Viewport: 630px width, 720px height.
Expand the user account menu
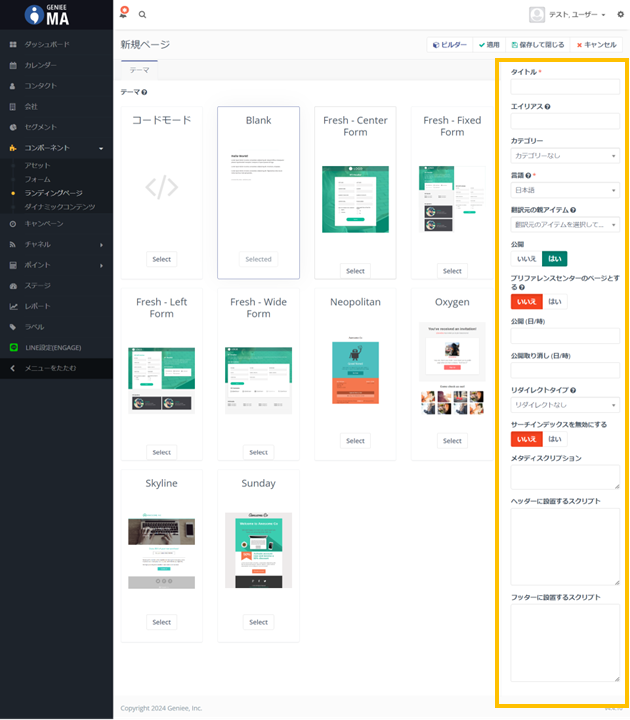click(568, 14)
